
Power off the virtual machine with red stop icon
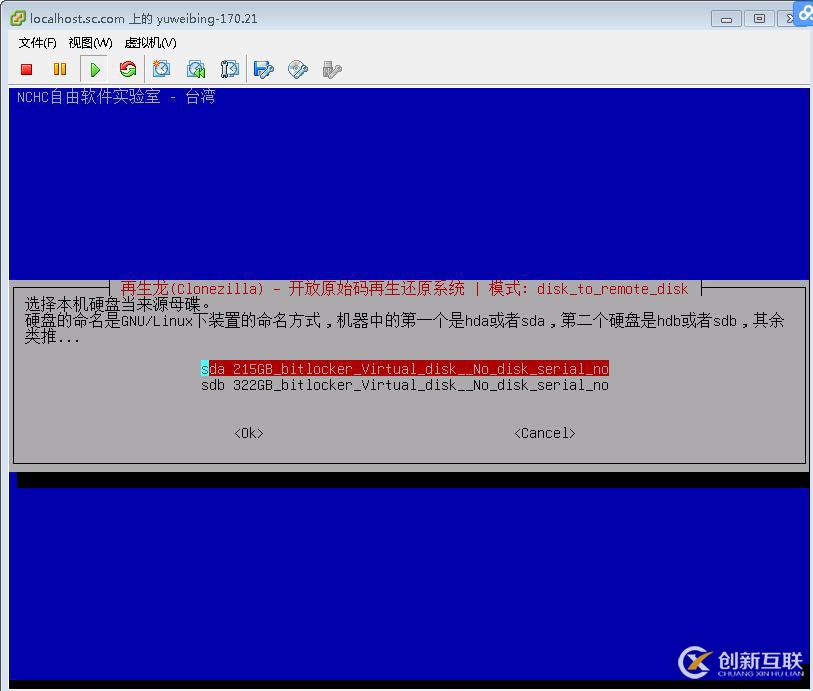pos(26,69)
